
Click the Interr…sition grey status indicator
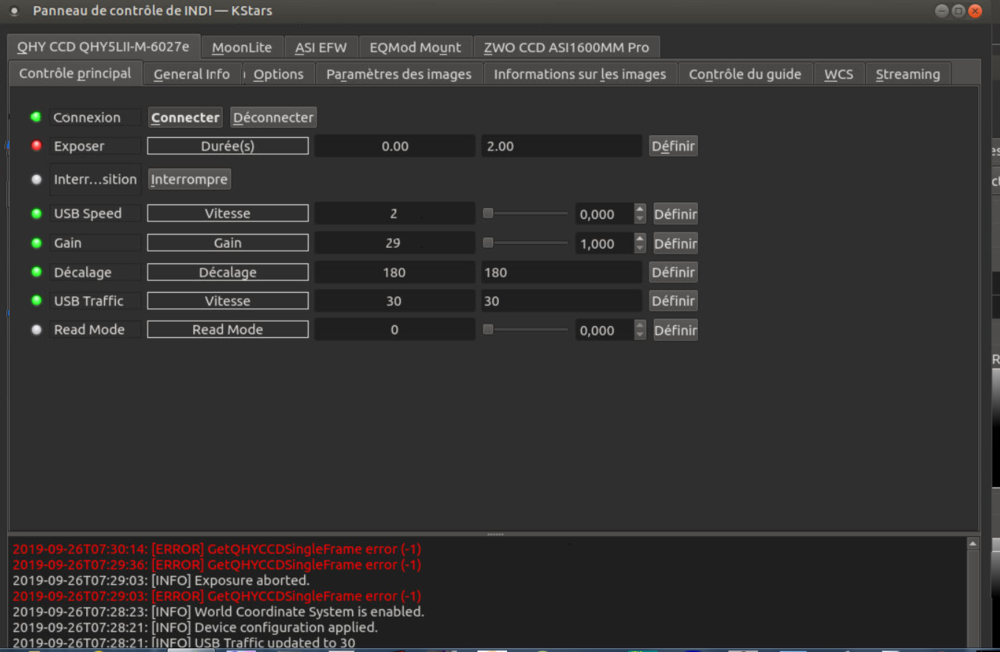[x=36, y=179]
